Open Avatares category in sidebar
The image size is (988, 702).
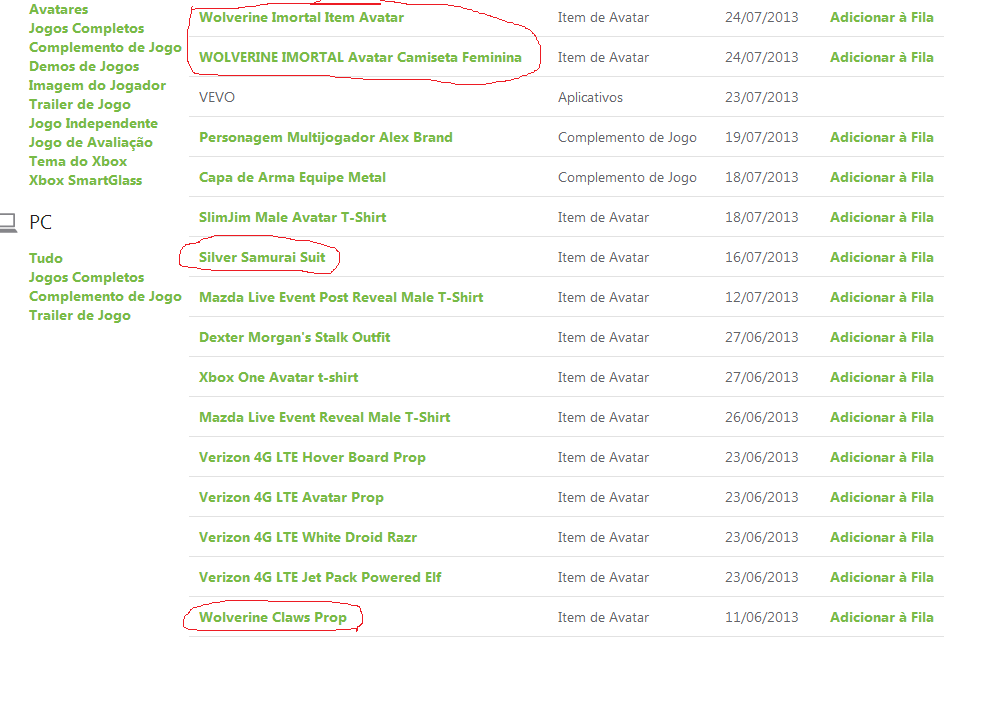pyautogui.click(x=59, y=9)
